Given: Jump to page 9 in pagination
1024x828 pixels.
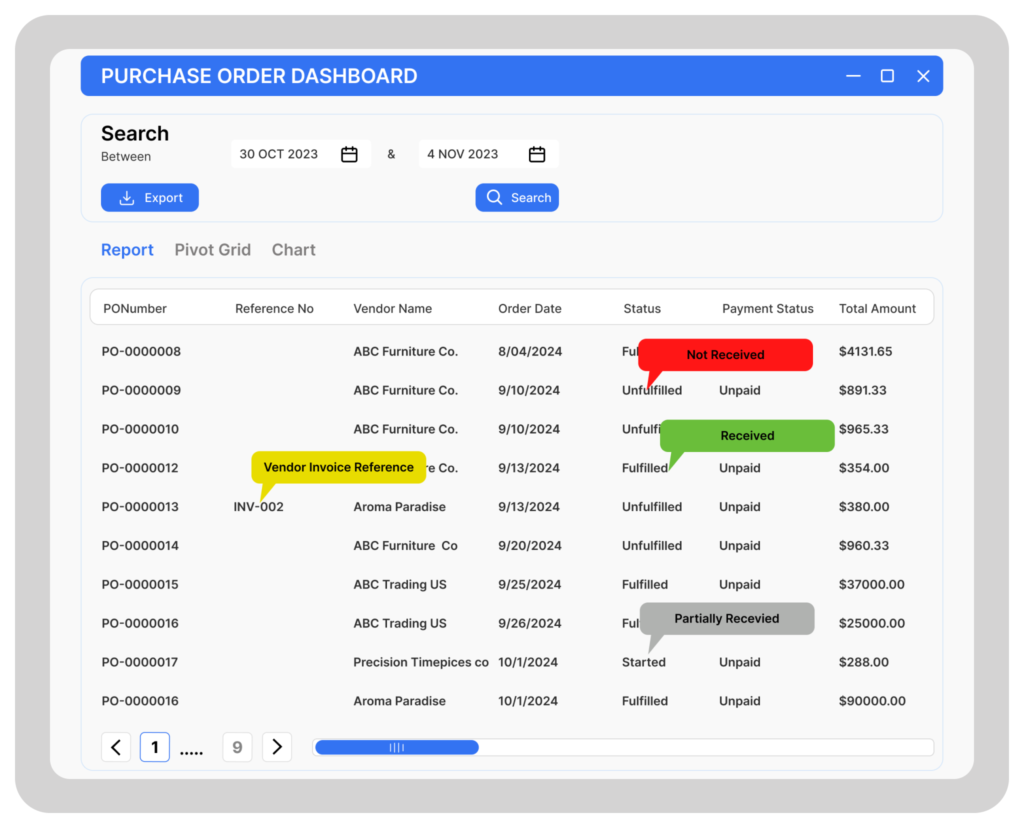Looking at the screenshot, I should click(x=237, y=747).
